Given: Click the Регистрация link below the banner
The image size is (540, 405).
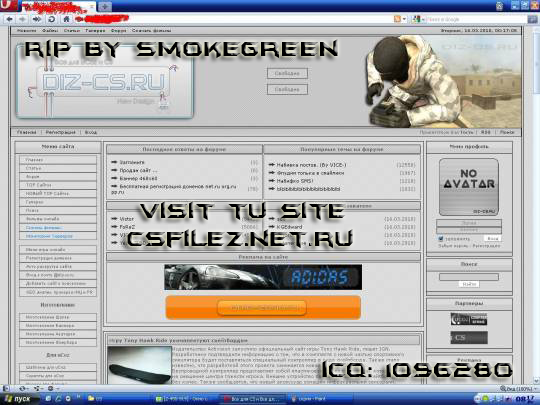Looking at the screenshot, I should 61,132.
